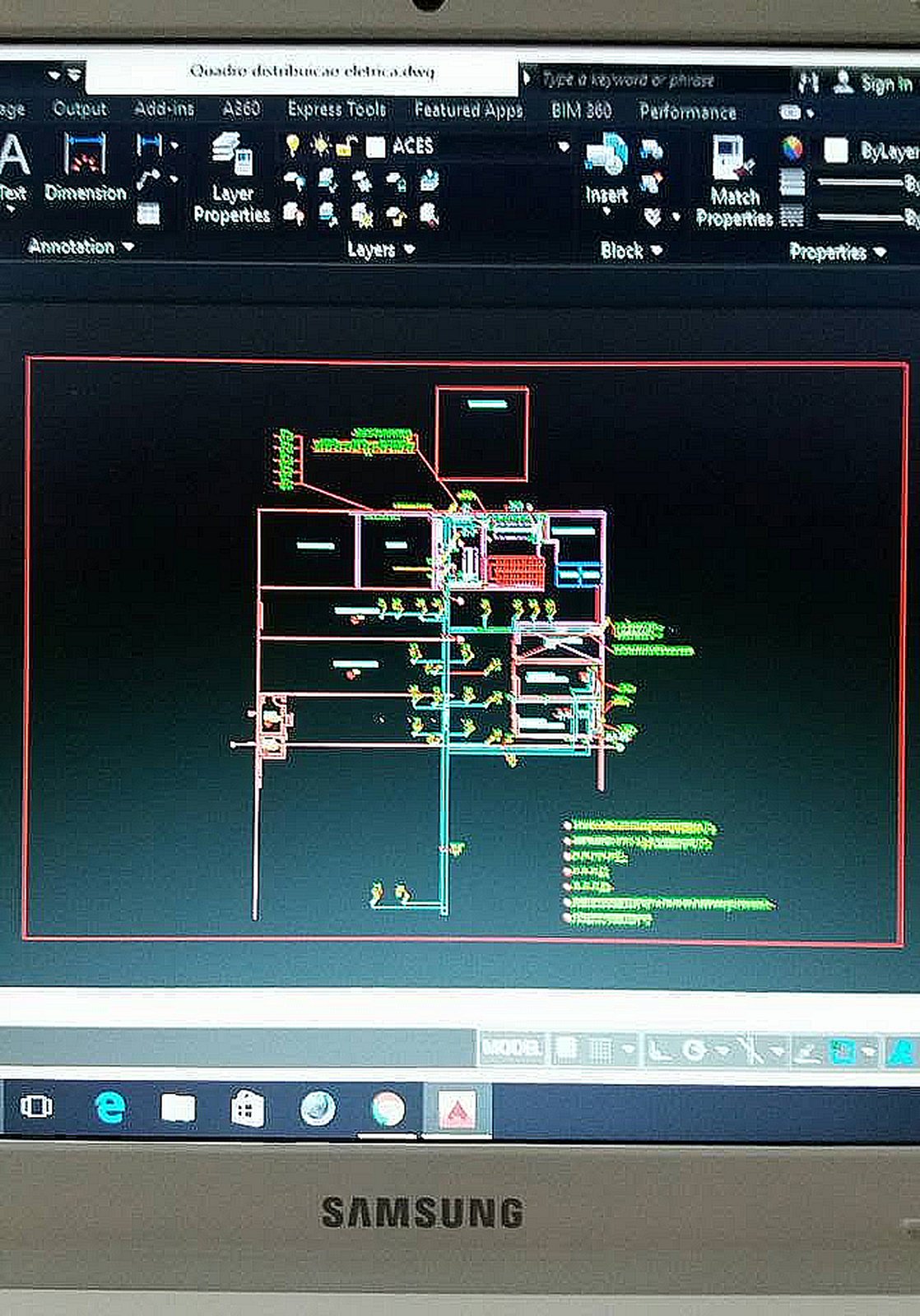Click the Block Editor icon
Screen dimensions: 920x1316
[651, 183]
